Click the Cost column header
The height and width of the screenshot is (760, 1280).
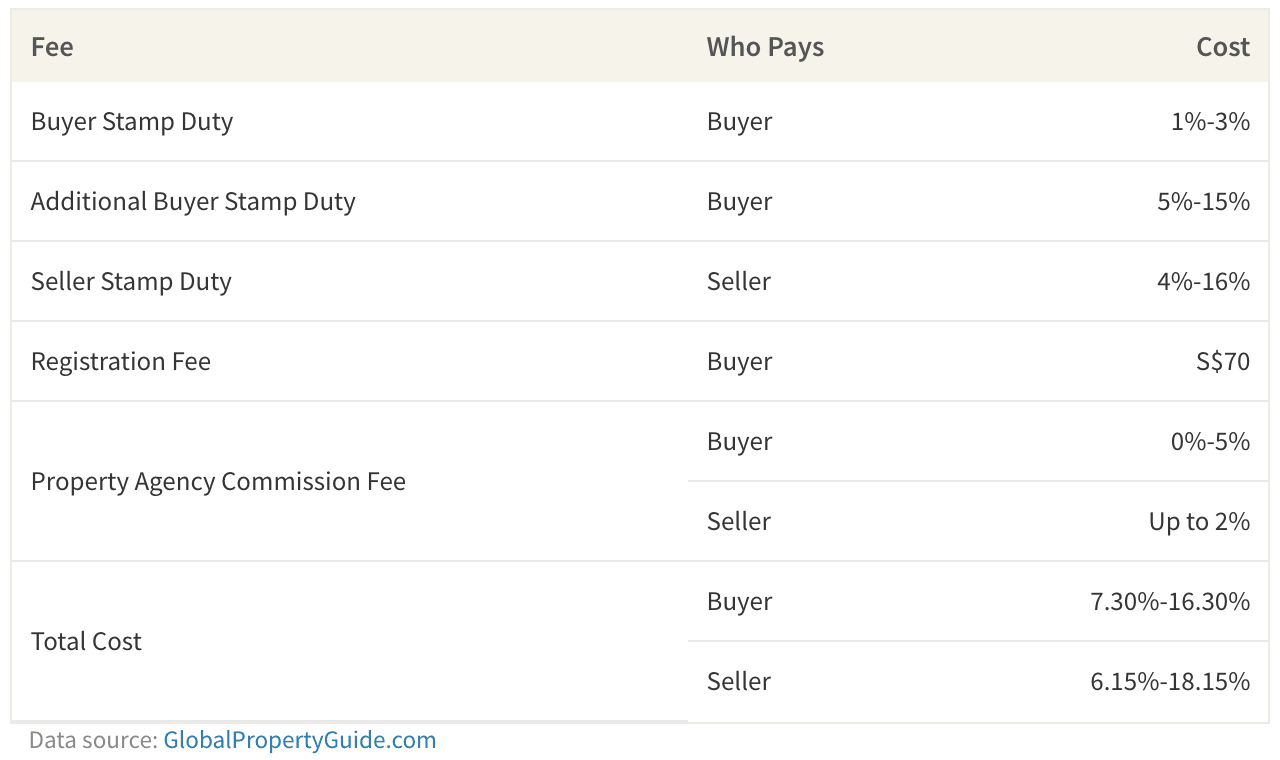point(1223,47)
